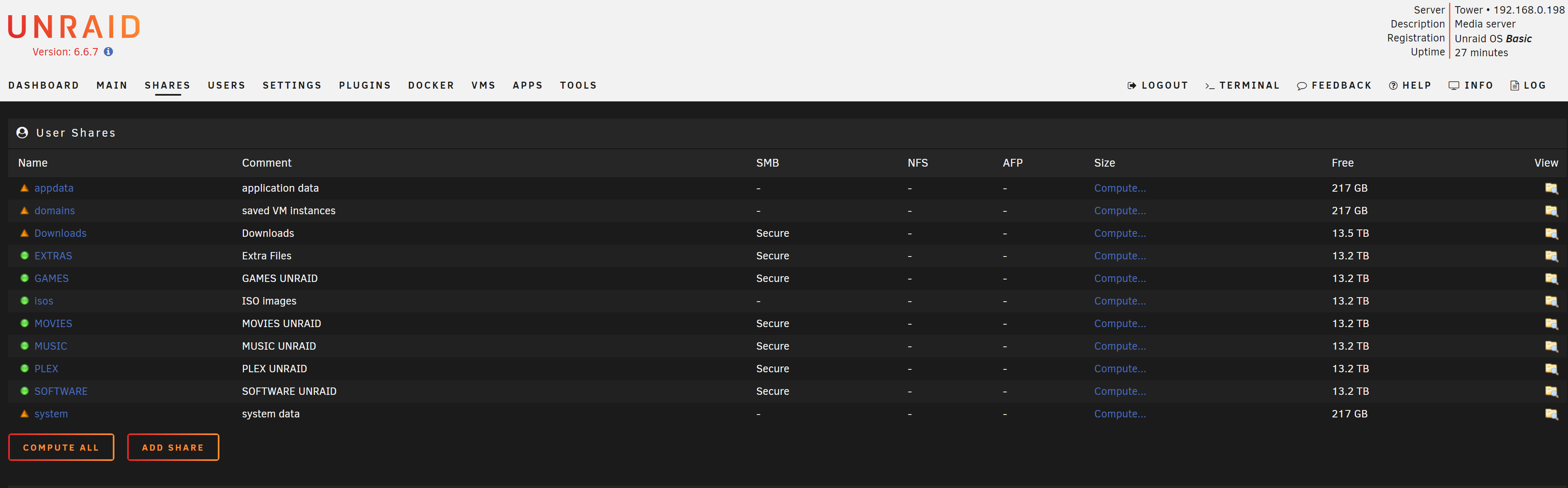
Task: Open the VMs tab
Action: coord(483,85)
